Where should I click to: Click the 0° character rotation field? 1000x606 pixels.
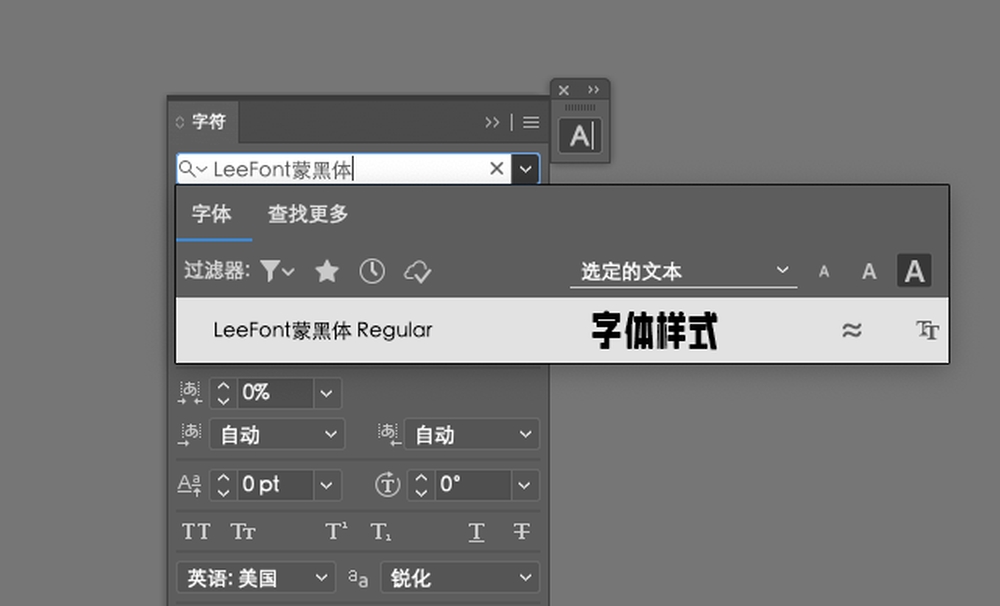tap(473, 485)
